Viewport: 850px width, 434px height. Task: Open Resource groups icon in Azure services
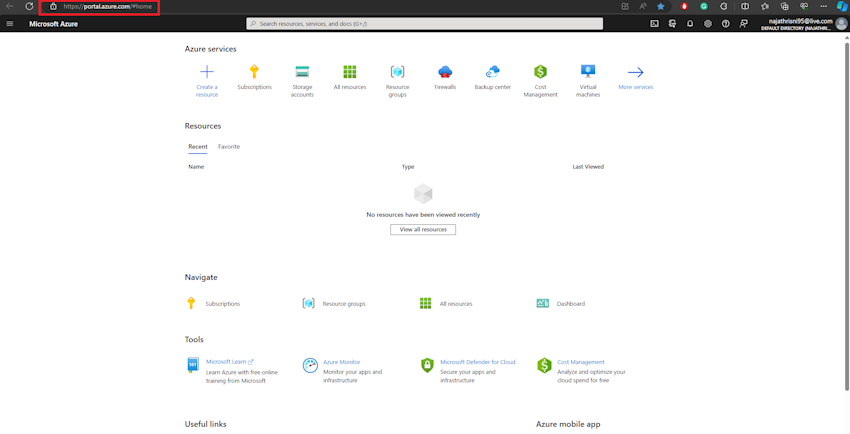click(x=397, y=72)
